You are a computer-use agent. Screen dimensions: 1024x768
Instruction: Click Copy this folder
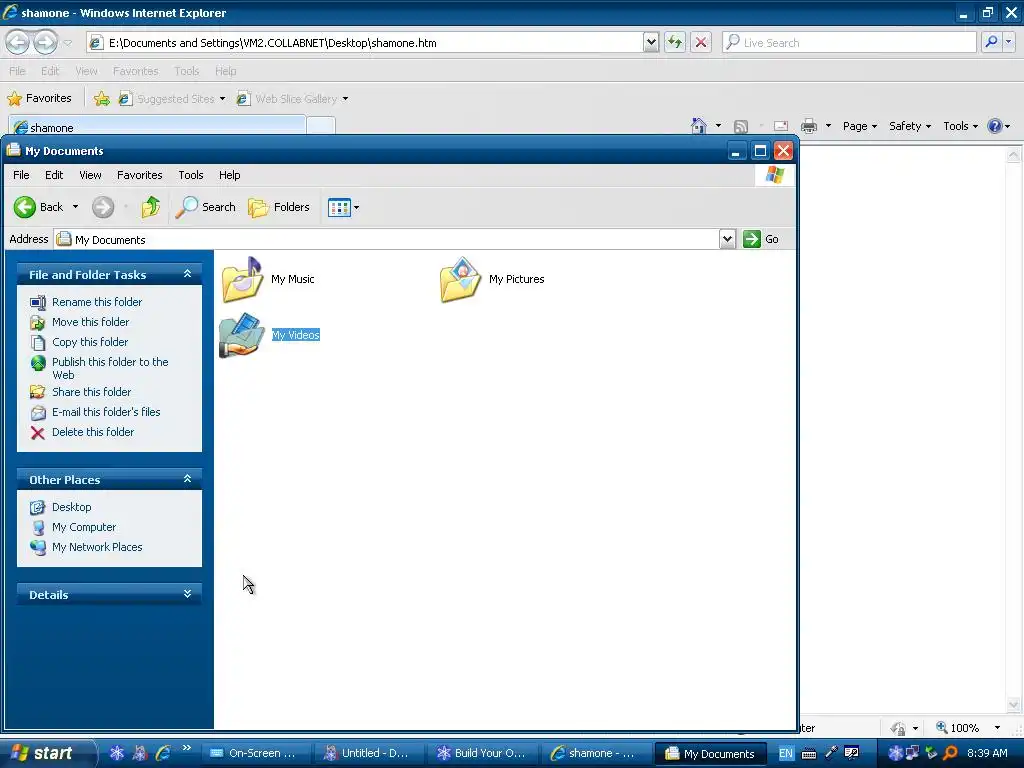pyautogui.click(x=89, y=342)
